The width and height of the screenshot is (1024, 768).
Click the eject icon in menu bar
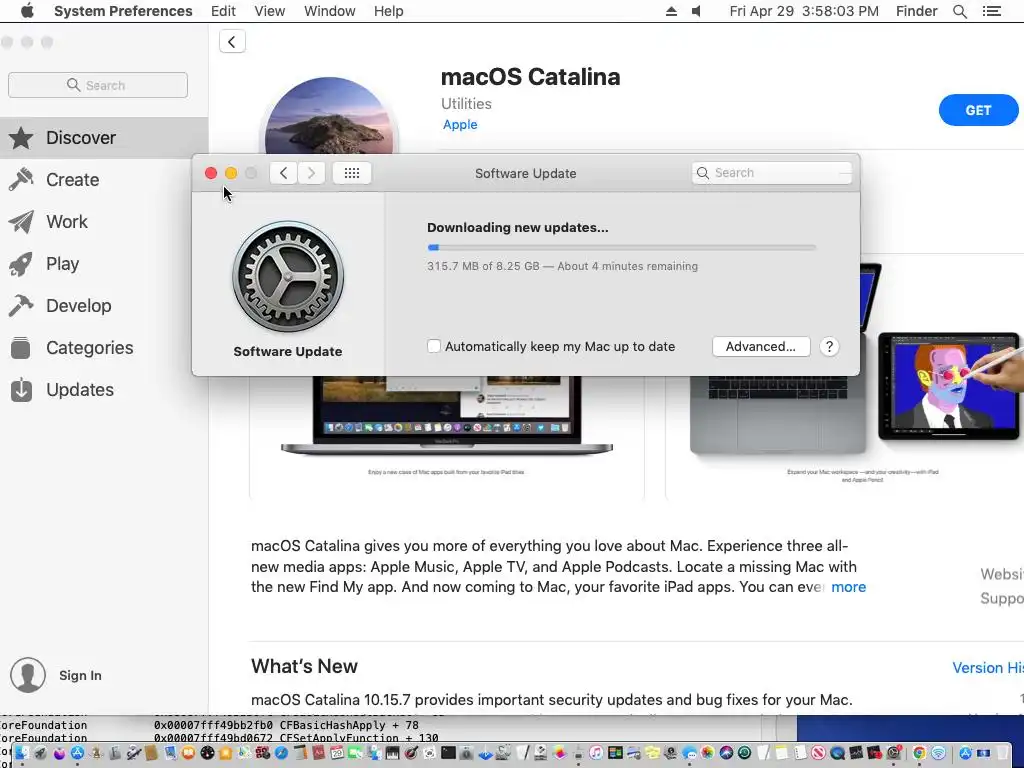671,11
